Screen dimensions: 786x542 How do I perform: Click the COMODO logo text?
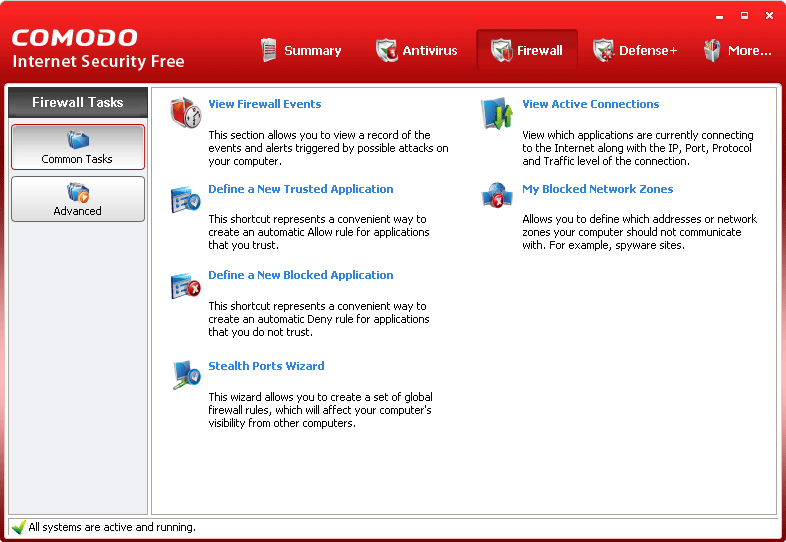75,38
